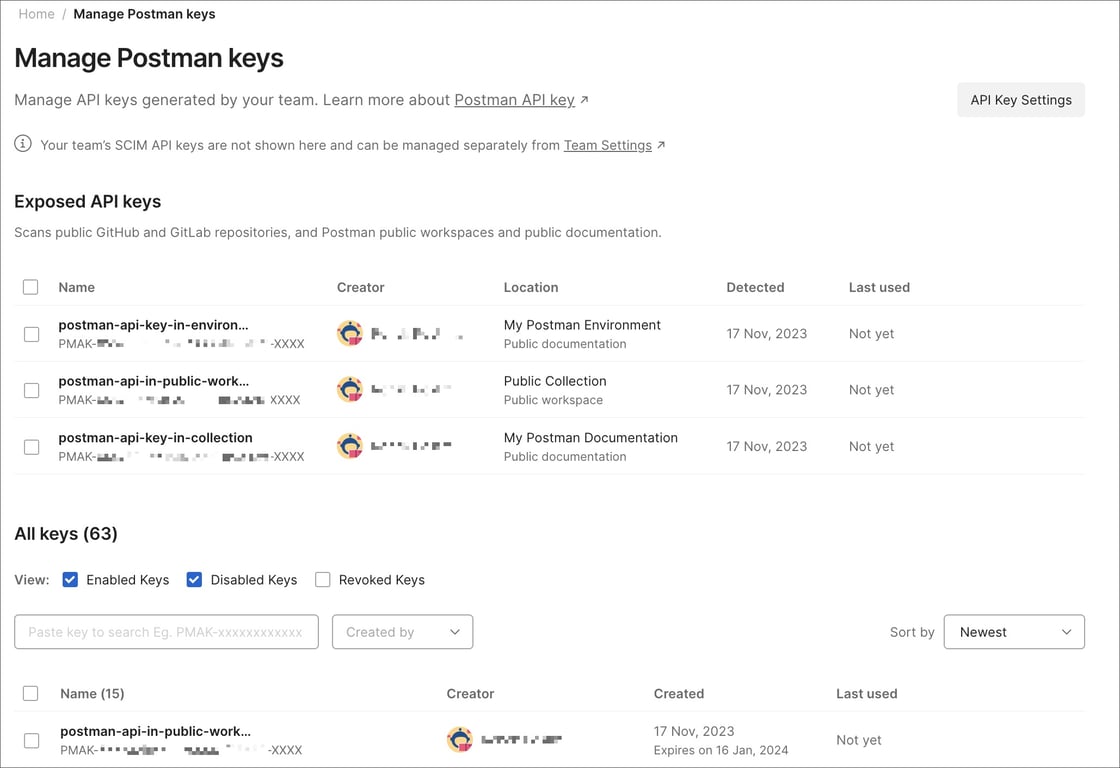This screenshot has height=768, width=1120.
Task: Navigate to Home via the breadcrumb
Action: pos(36,14)
